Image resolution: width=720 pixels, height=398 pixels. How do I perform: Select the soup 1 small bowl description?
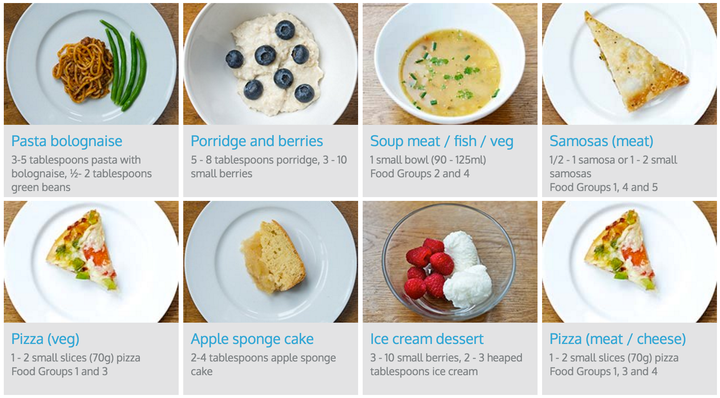click(428, 160)
